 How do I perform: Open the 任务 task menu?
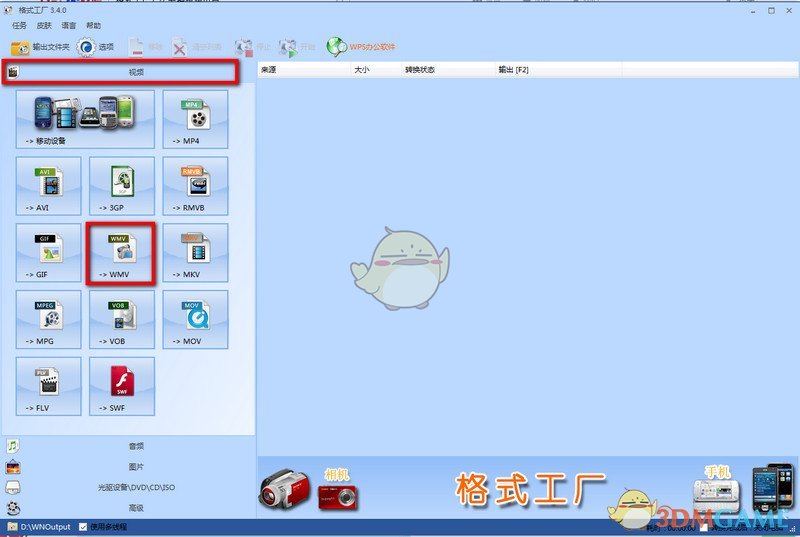tap(19, 25)
